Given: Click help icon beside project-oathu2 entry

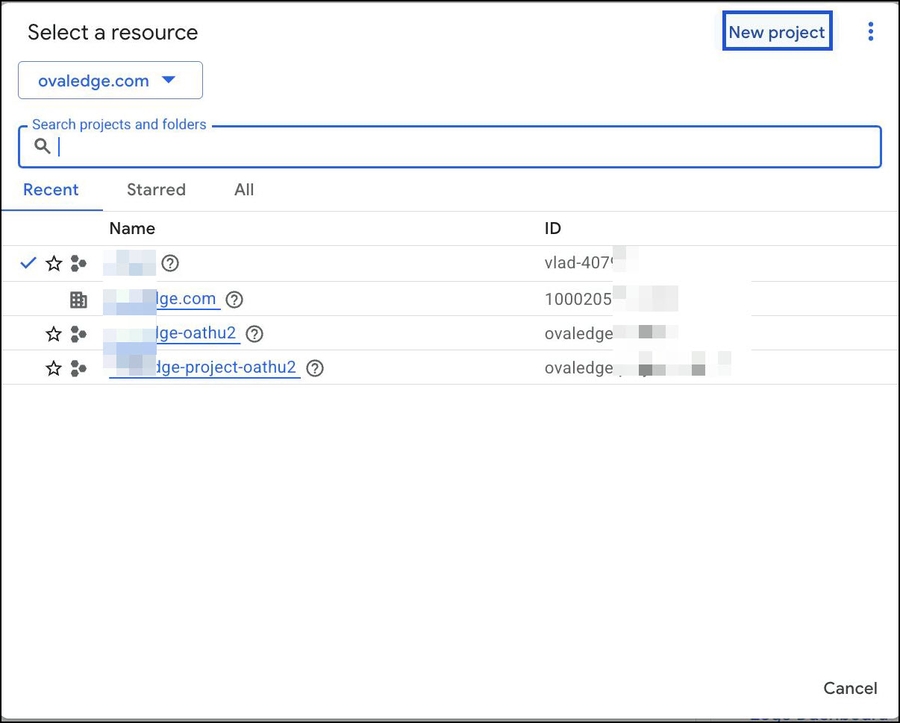Looking at the screenshot, I should 315,368.
